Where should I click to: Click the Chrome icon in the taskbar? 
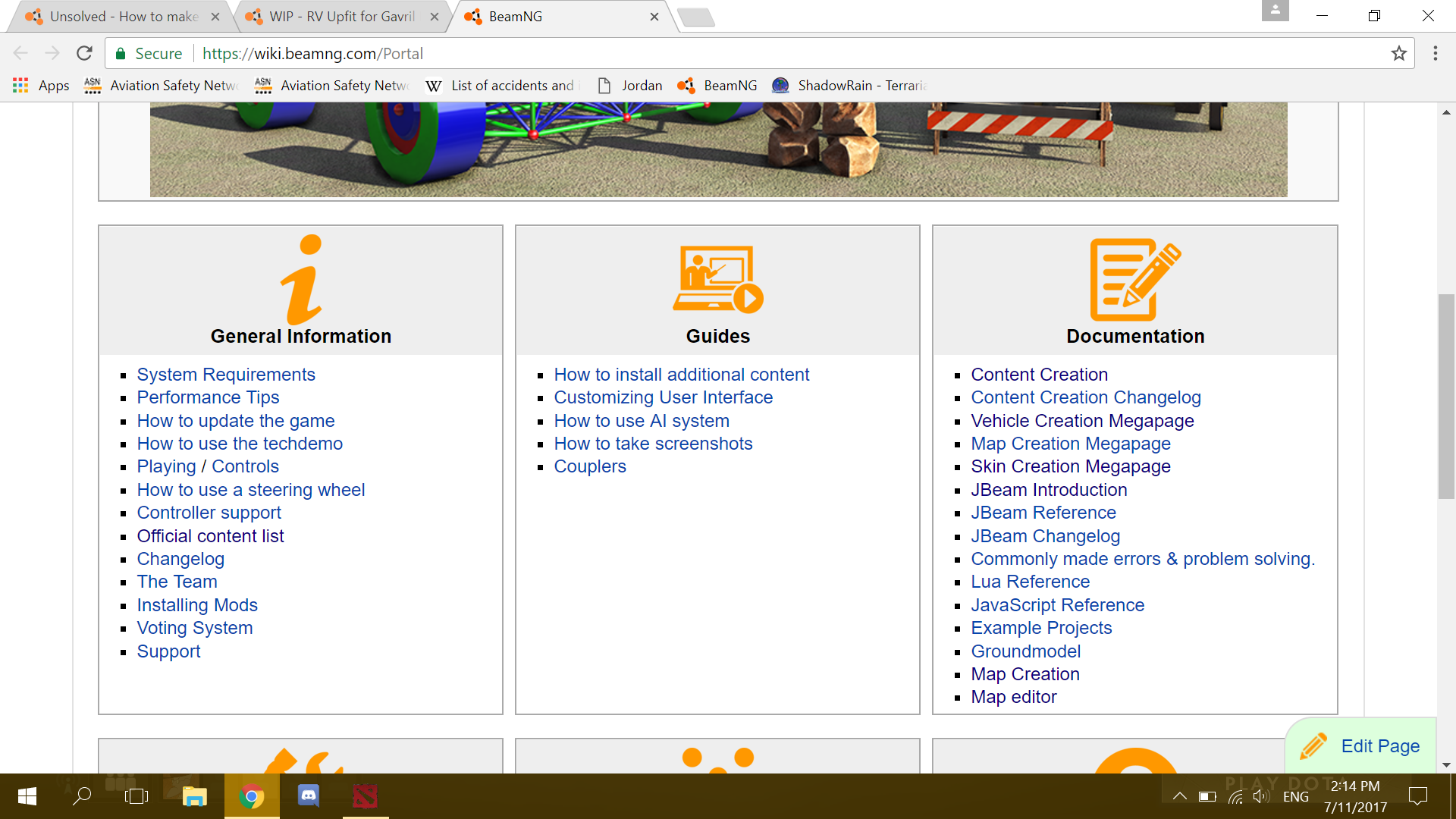(252, 796)
